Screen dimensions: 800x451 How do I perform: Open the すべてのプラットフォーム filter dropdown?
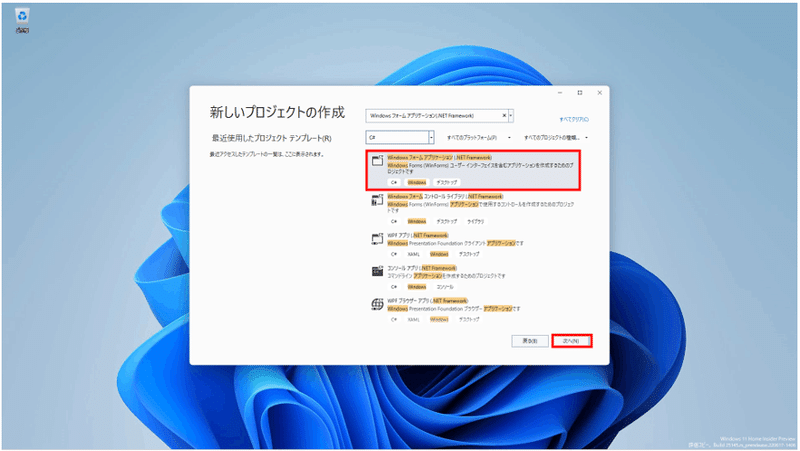479,138
